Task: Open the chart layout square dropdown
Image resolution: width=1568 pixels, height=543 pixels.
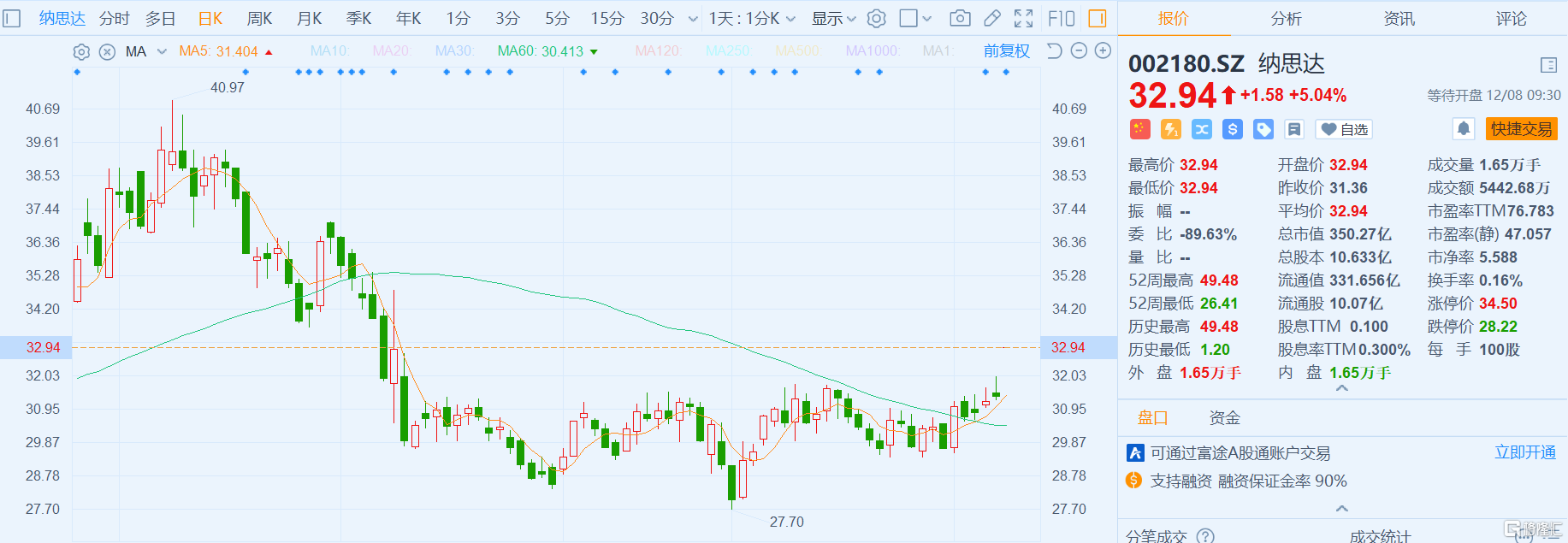Action: (x=915, y=18)
